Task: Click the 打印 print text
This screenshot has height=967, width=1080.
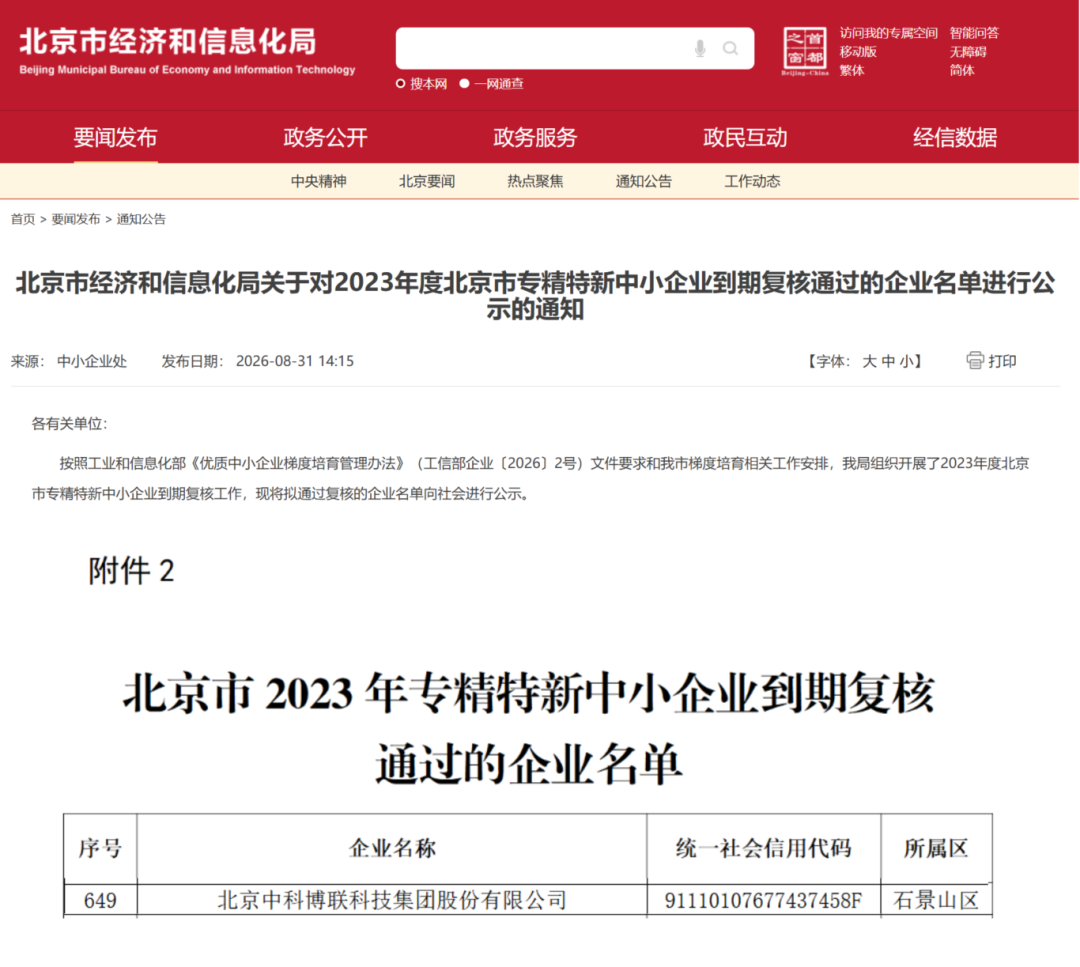Action: pos(1002,361)
